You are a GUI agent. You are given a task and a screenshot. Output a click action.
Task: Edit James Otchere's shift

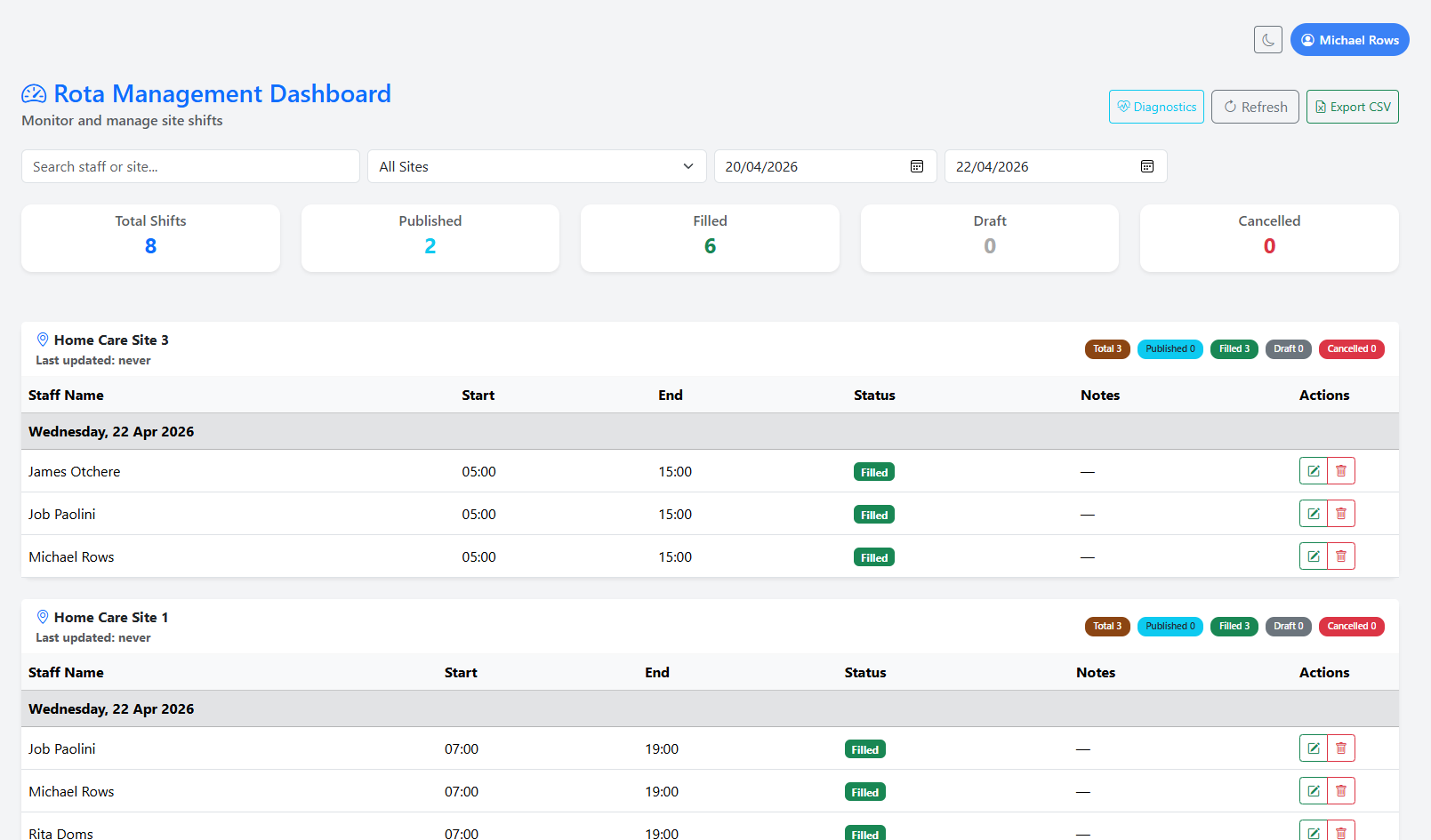pos(1314,471)
